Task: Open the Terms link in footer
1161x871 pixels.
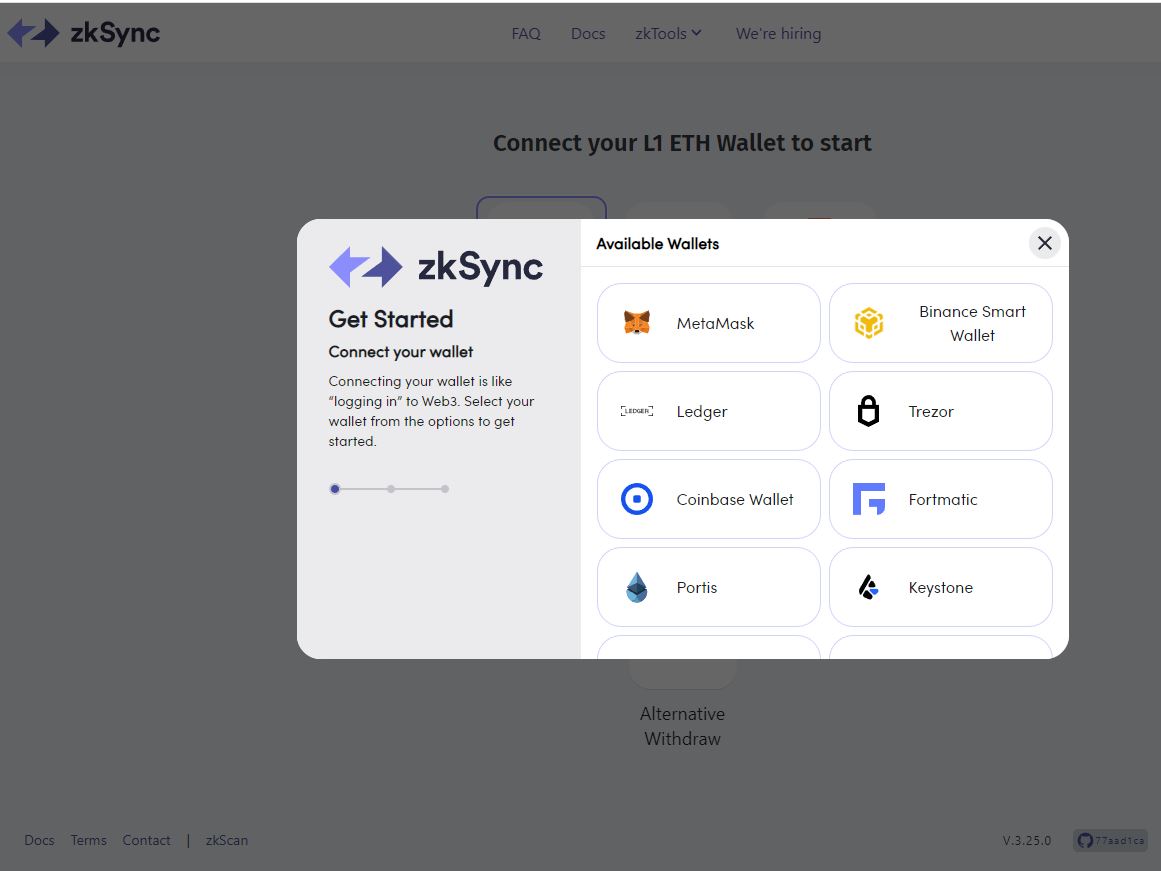Action: tap(89, 840)
